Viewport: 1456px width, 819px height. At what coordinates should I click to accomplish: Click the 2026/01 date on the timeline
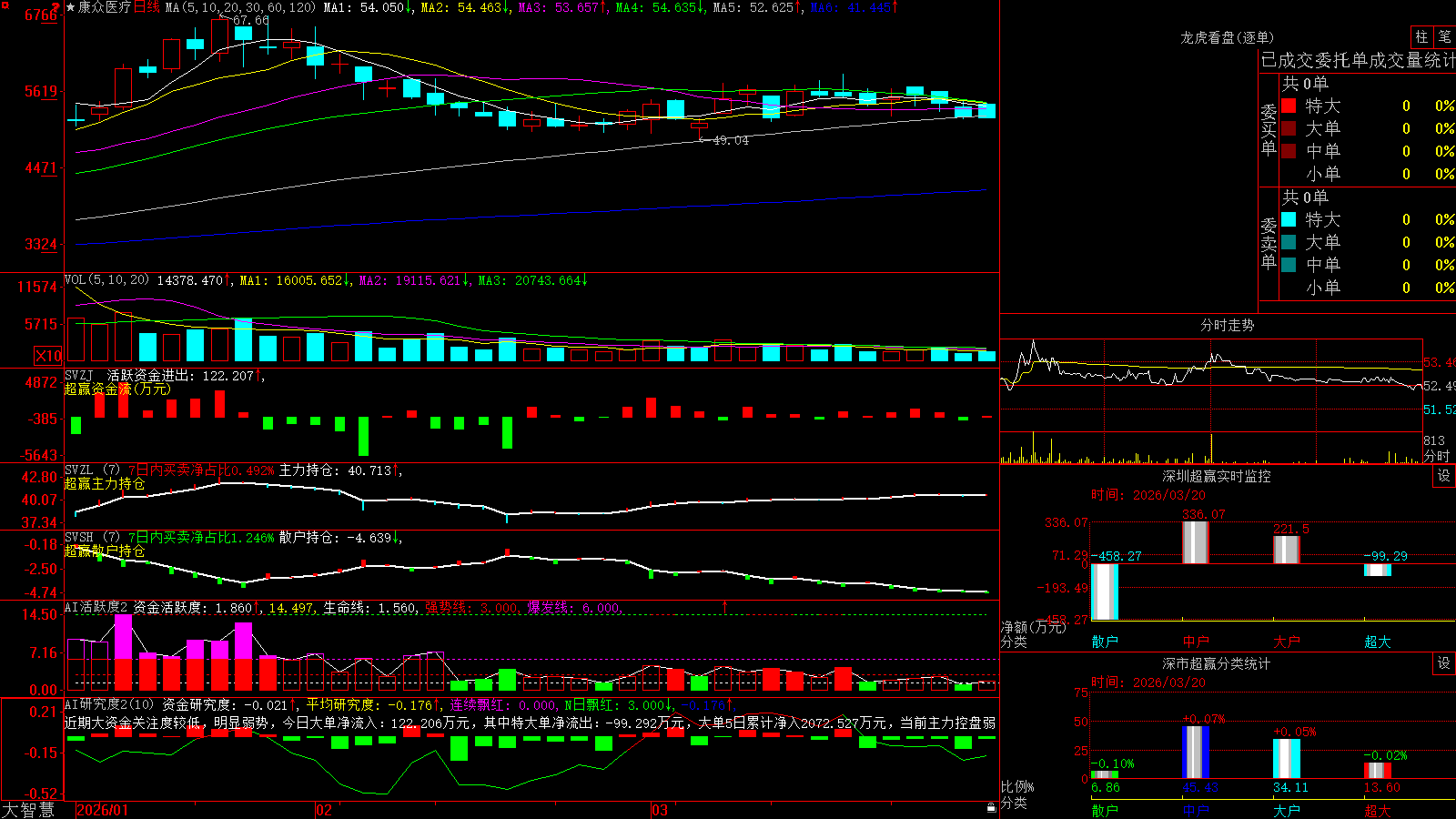(103, 810)
